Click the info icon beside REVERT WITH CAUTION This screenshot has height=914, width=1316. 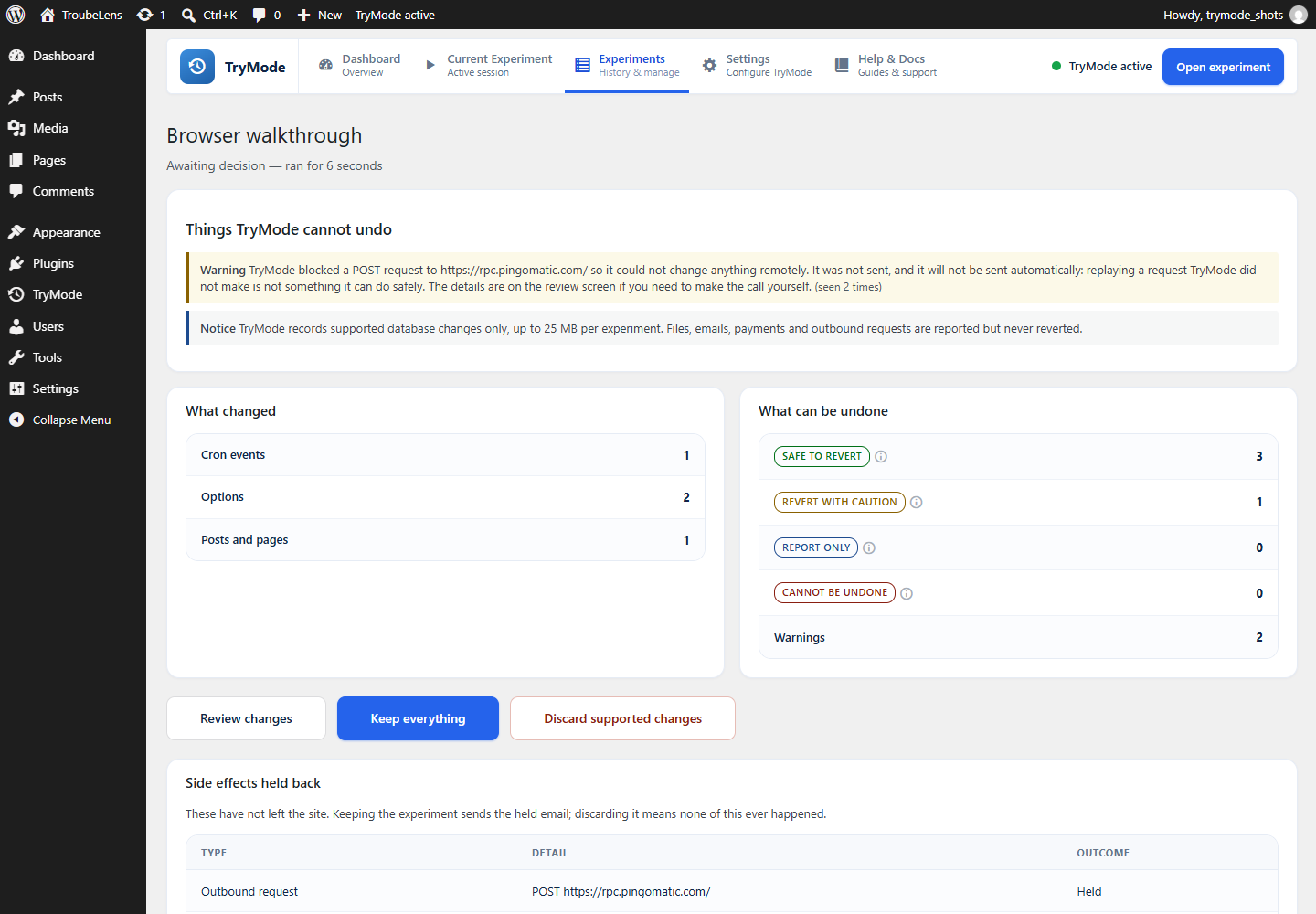pos(917,502)
